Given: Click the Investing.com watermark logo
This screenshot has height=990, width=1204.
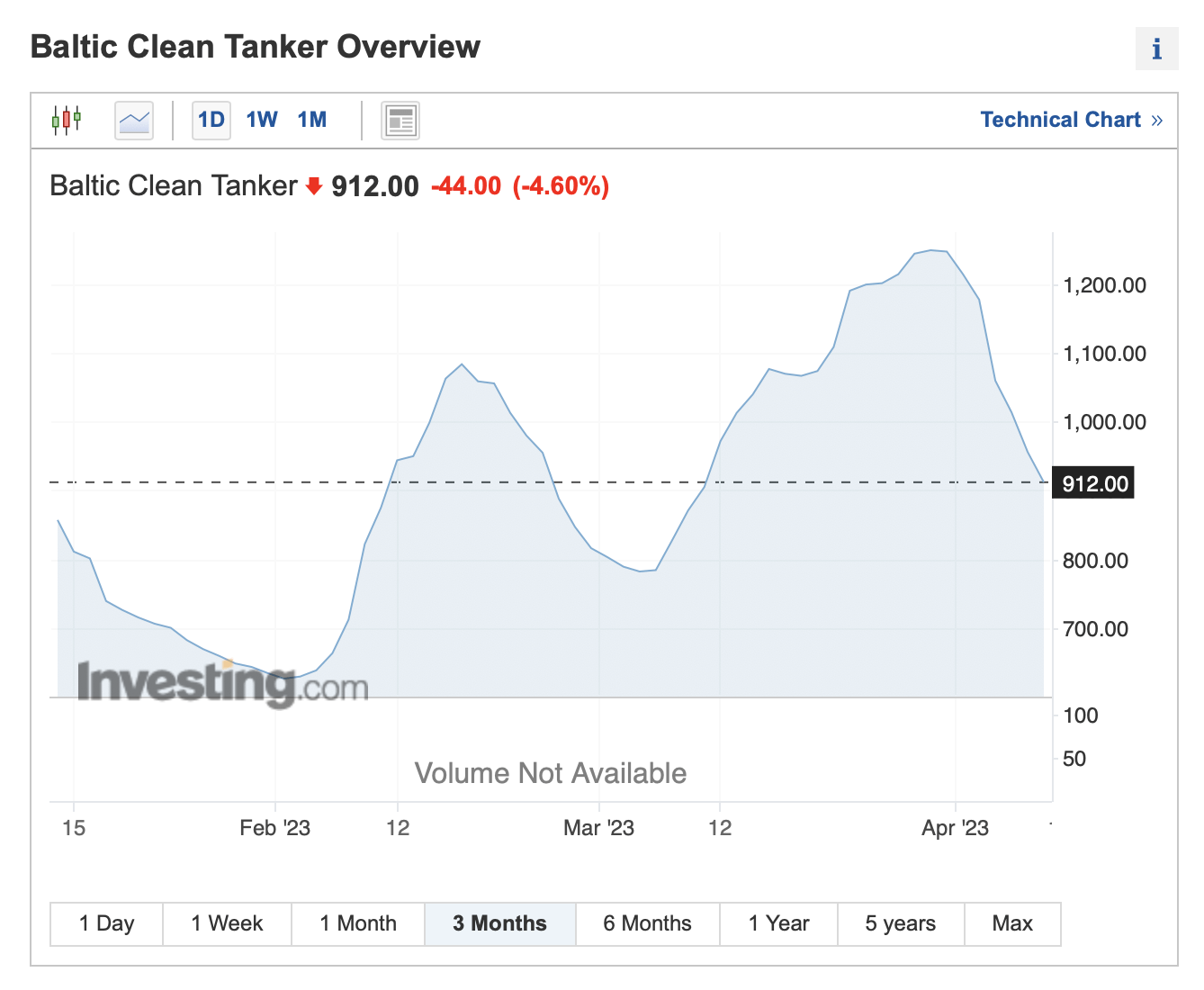Looking at the screenshot, I should pos(222,683).
